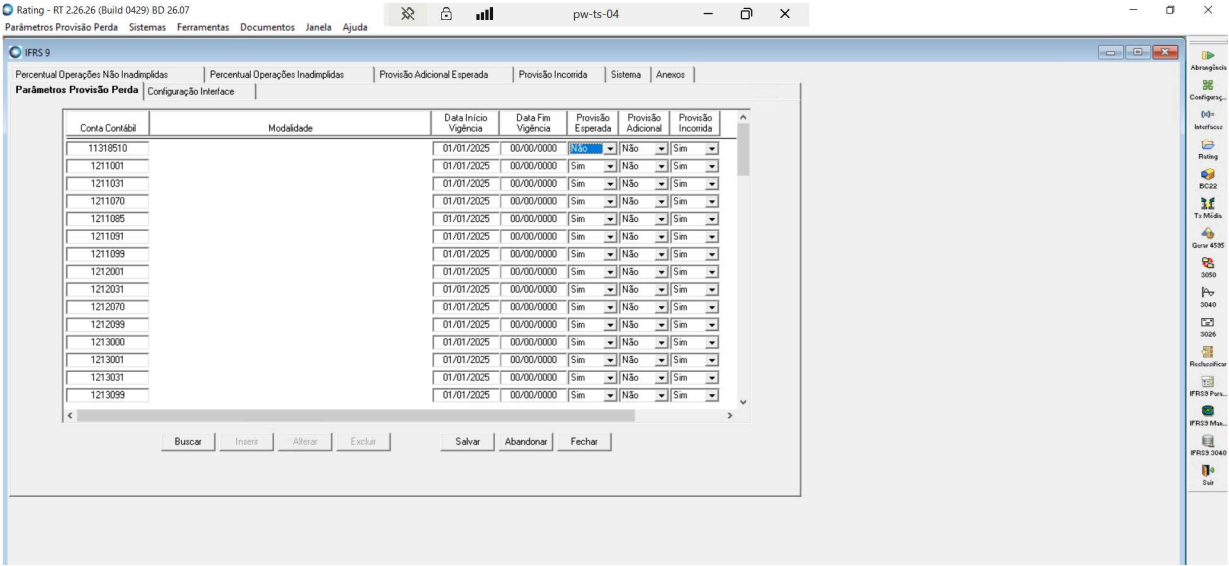Click the Buscar button
This screenshot has width=1229, height=566.
coord(188,442)
